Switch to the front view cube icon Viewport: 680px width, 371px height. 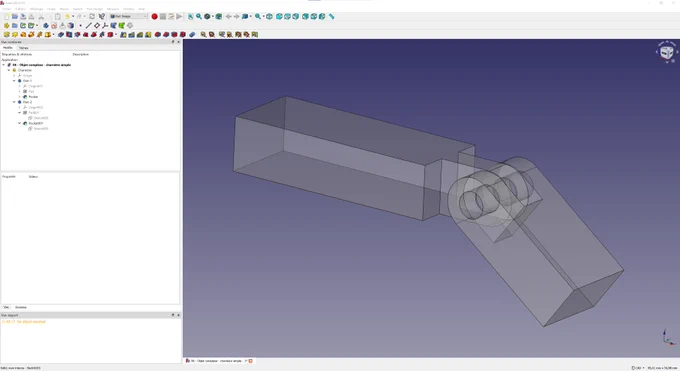pos(279,16)
